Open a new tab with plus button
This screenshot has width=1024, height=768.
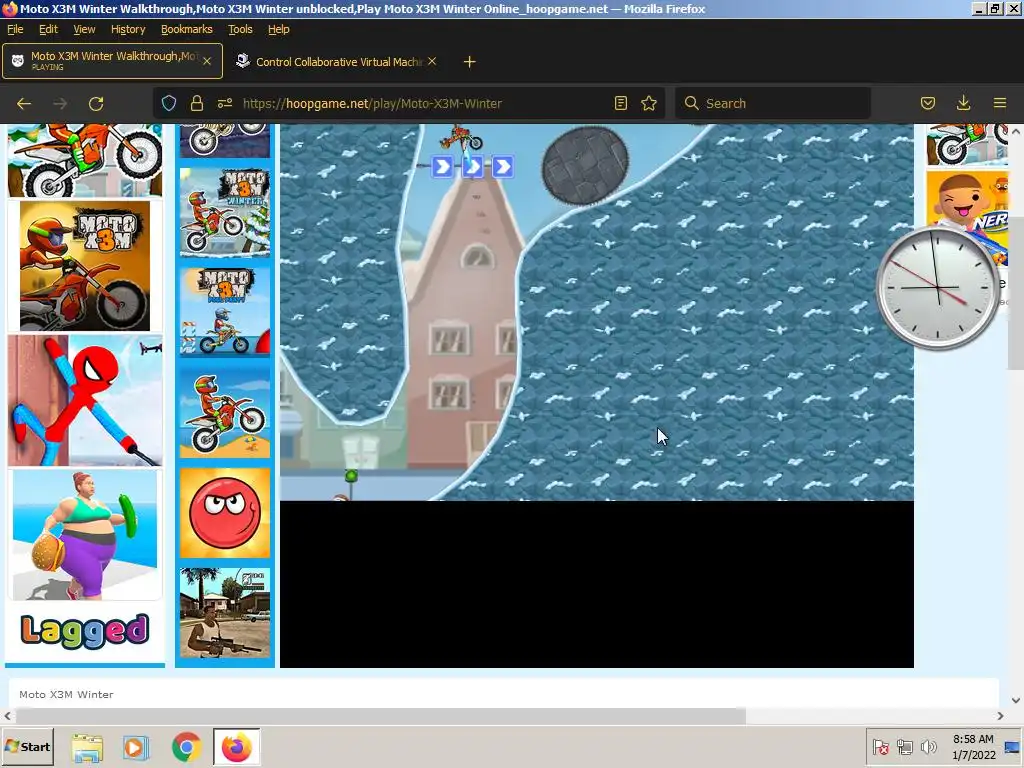pyautogui.click(x=469, y=61)
